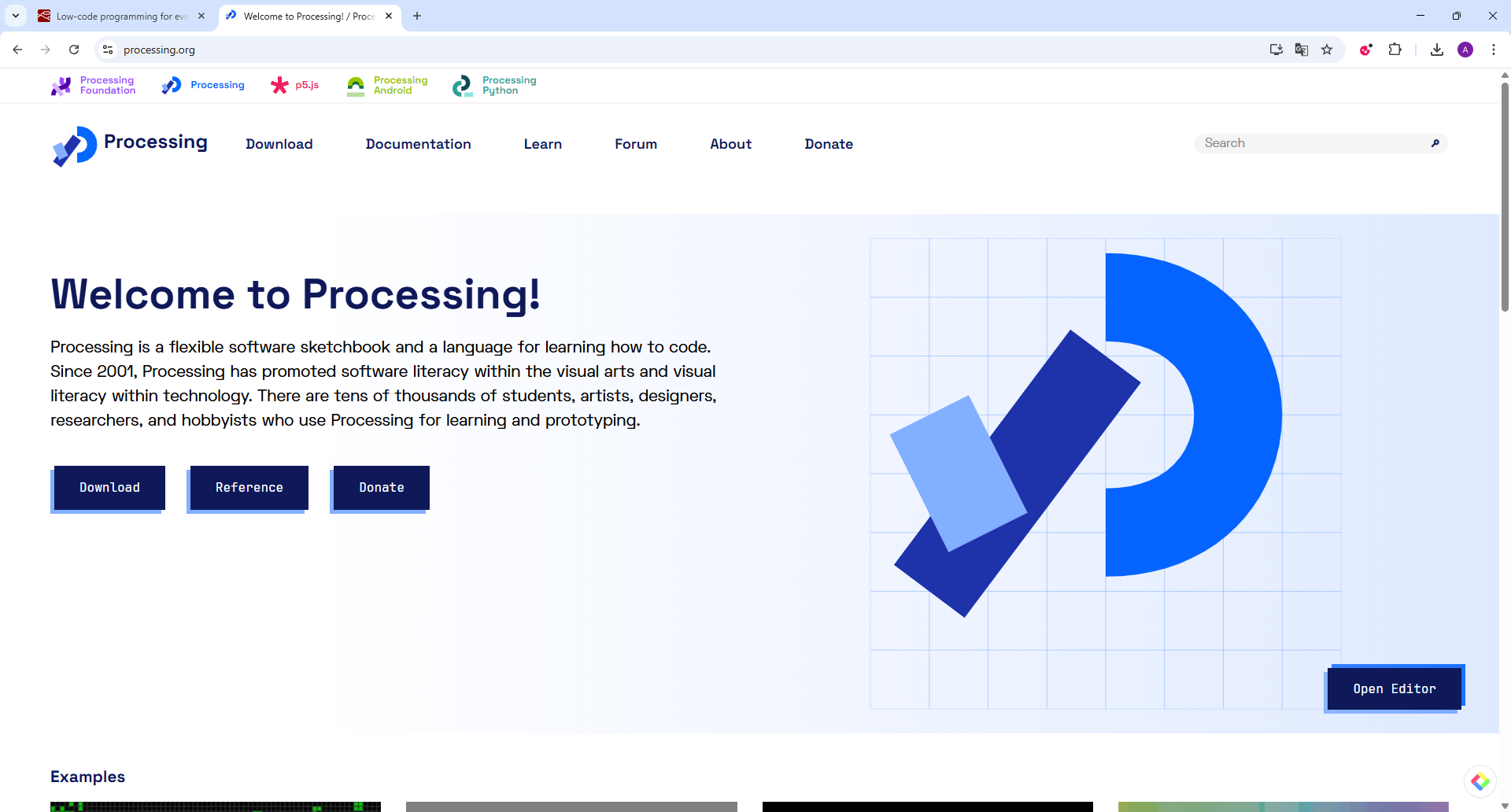
Task: Open the Documentation menu item
Action: click(x=419, y=144)
